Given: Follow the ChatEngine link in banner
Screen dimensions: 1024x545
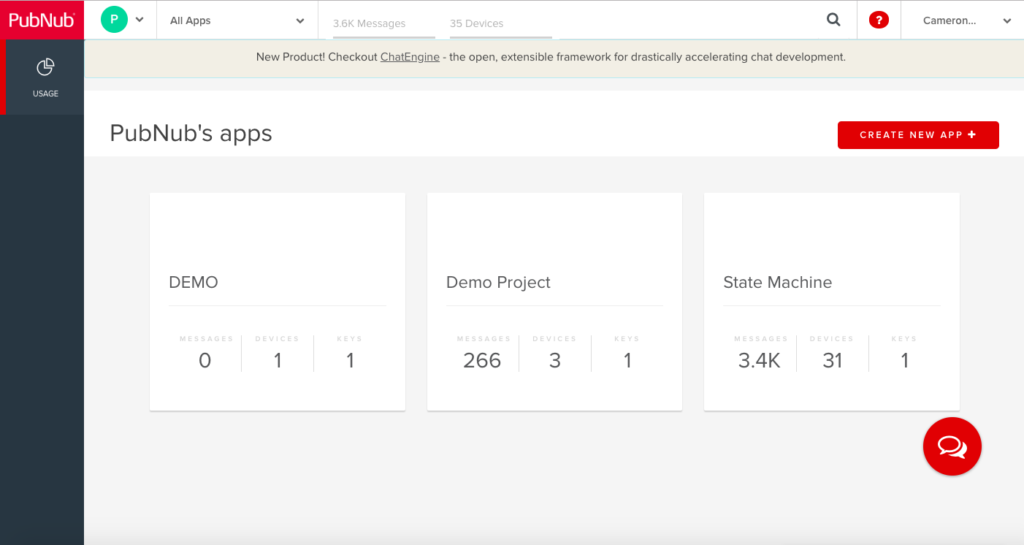Looking at the screenshot, I should tap(409, 57).
